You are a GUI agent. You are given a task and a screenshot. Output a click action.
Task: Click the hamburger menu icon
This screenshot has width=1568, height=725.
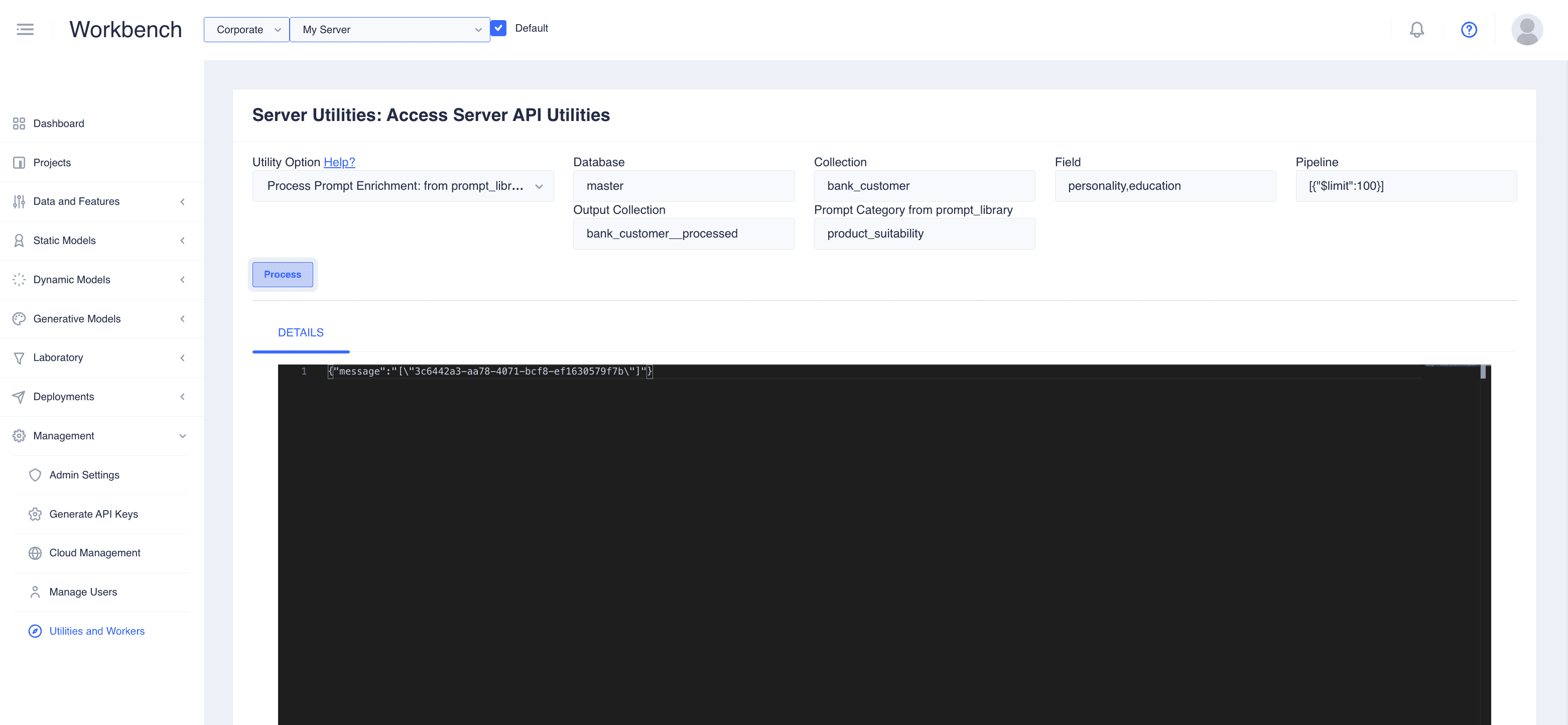(x=25, y=29)
